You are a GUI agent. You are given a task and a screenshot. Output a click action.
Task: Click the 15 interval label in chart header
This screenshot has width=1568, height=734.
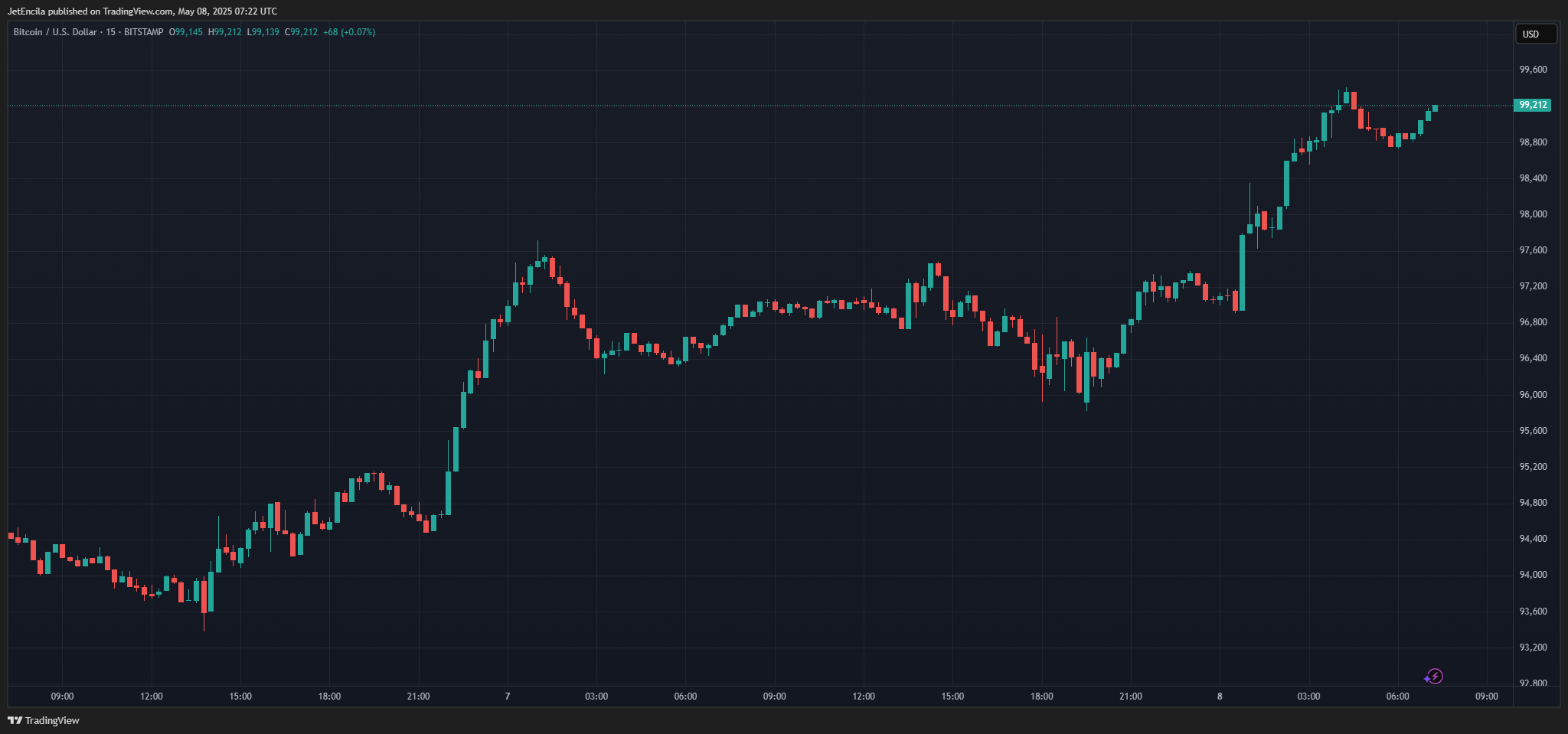111,32
